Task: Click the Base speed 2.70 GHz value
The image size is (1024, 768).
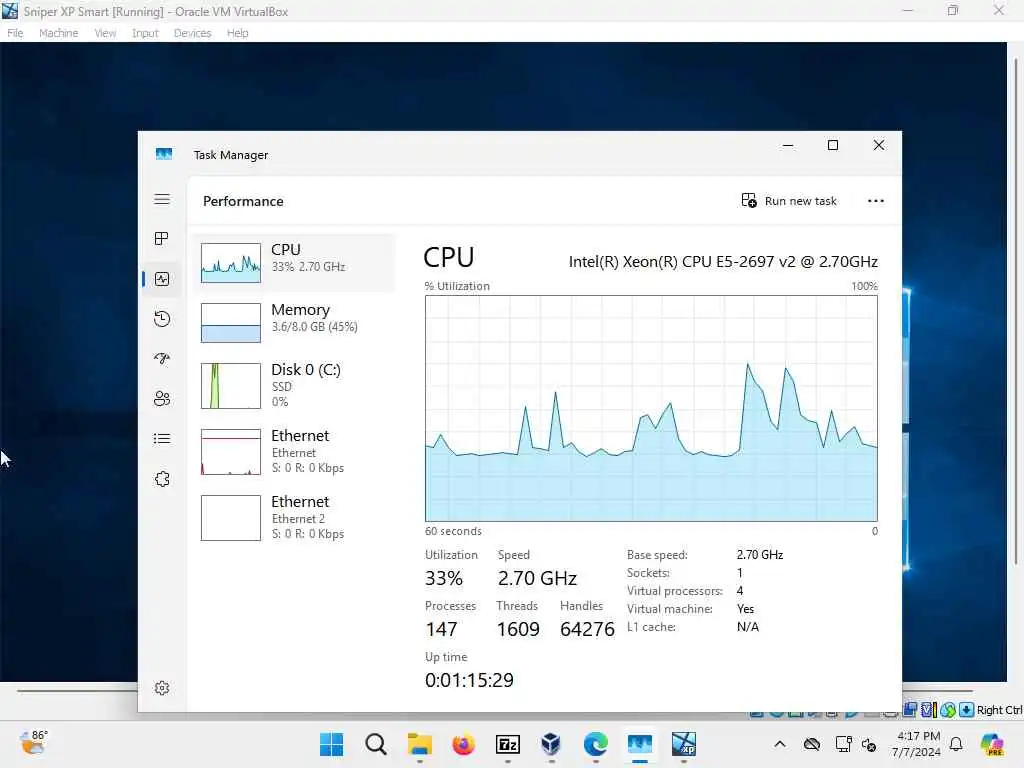Action: [x=760, y=555]
